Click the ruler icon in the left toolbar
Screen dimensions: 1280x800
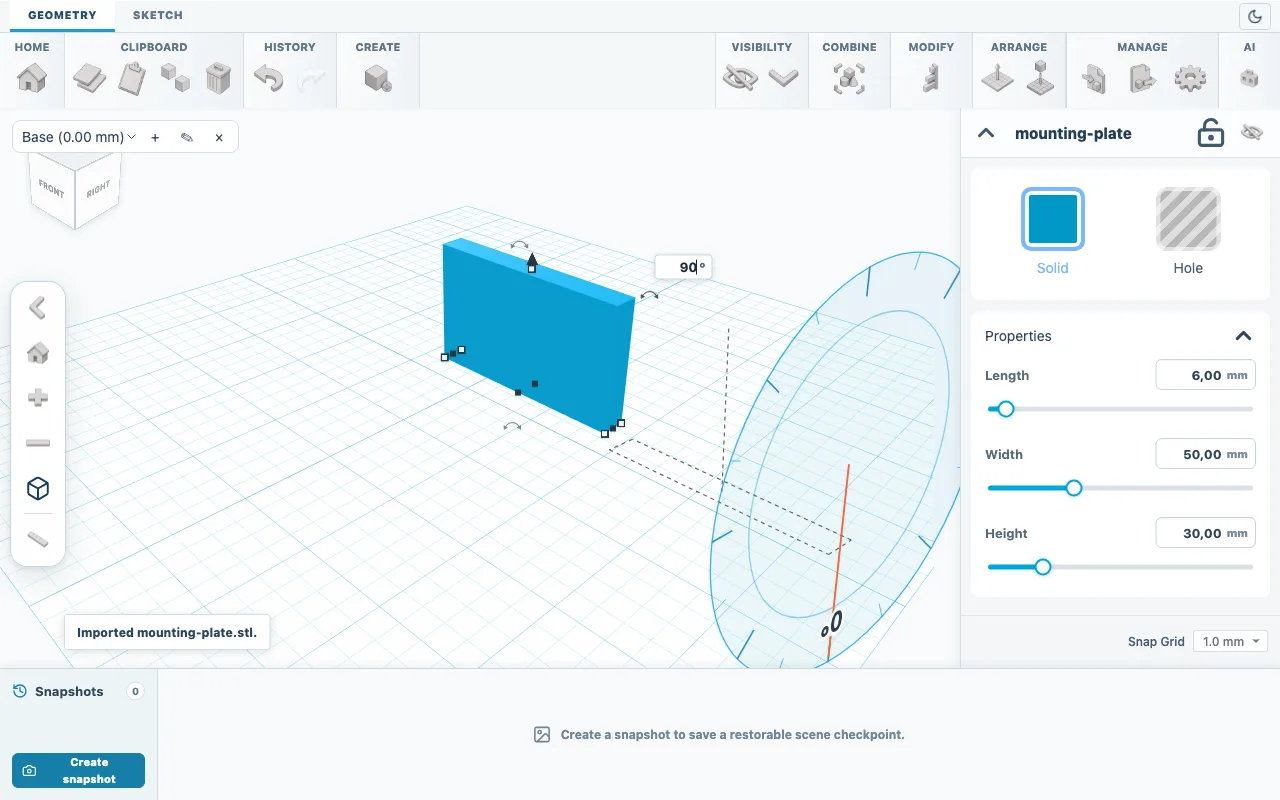[x=38, y=539]
